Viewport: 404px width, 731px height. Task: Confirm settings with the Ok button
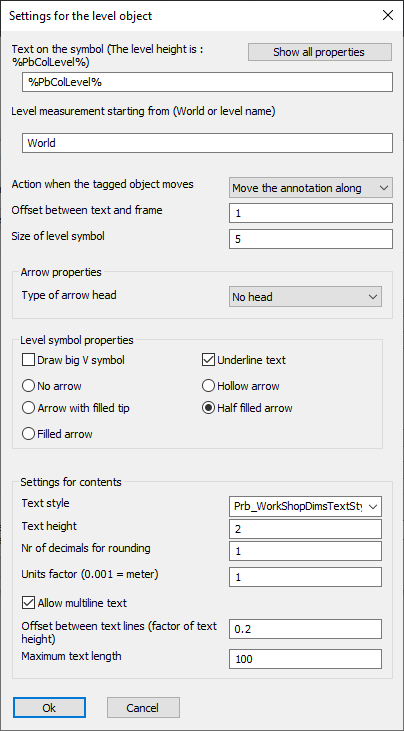(x=49, y=708)
